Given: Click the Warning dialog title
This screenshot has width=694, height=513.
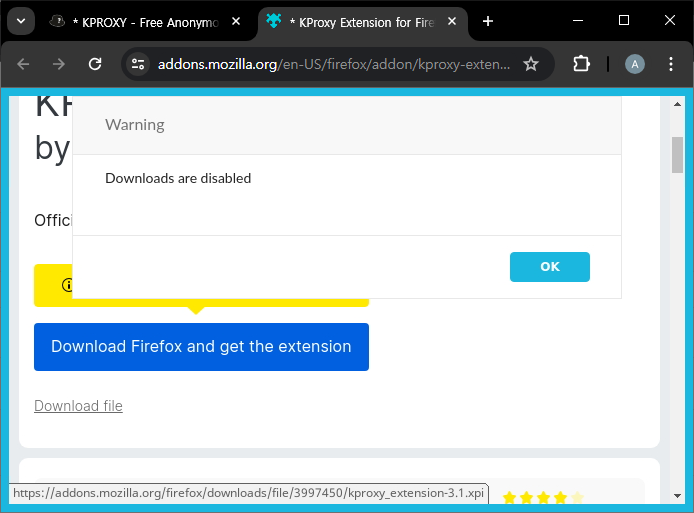Looking at the screenshot, I should (135, 125).
